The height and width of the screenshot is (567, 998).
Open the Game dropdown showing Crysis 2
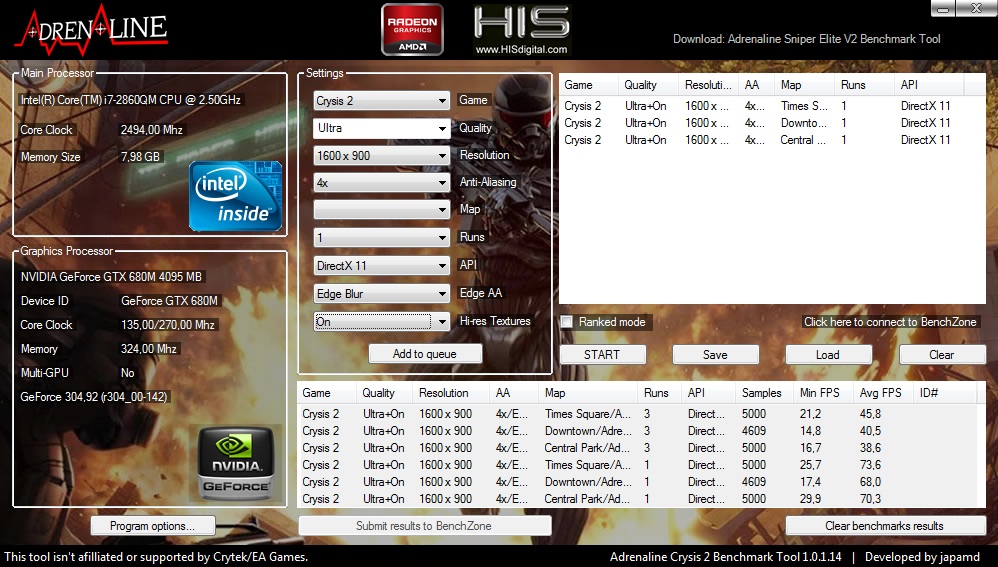click(x=381, y=101)
